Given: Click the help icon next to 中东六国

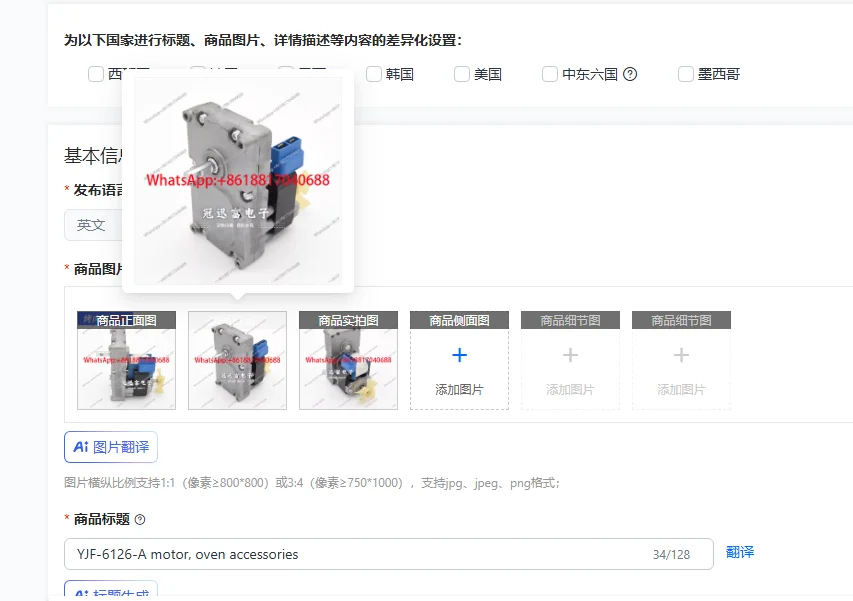Looking at the screenshot, I should coord(630,74).
